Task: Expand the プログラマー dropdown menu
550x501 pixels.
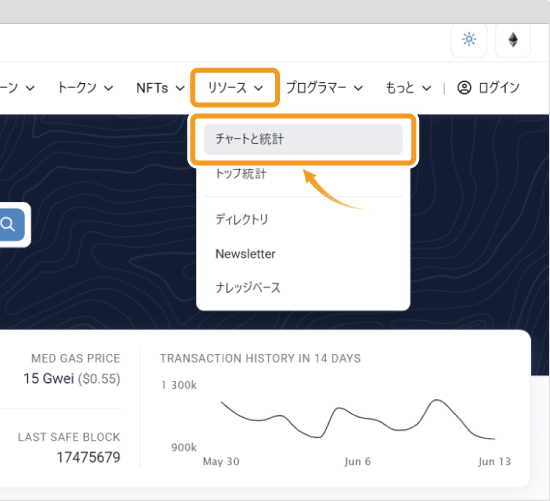Action: point(324,88)
